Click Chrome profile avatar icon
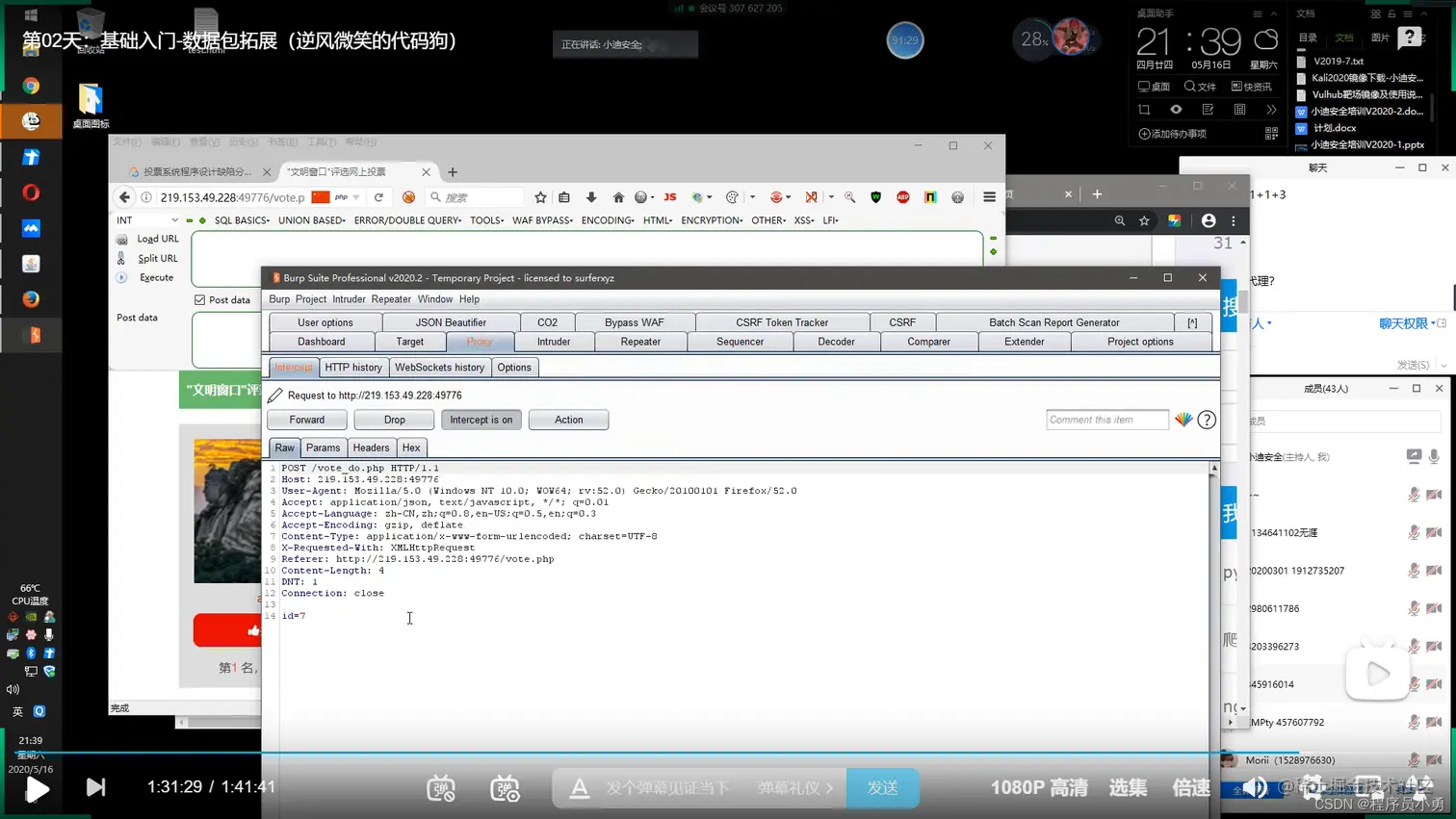1456x819 pixels. [x=1209, y=220]
